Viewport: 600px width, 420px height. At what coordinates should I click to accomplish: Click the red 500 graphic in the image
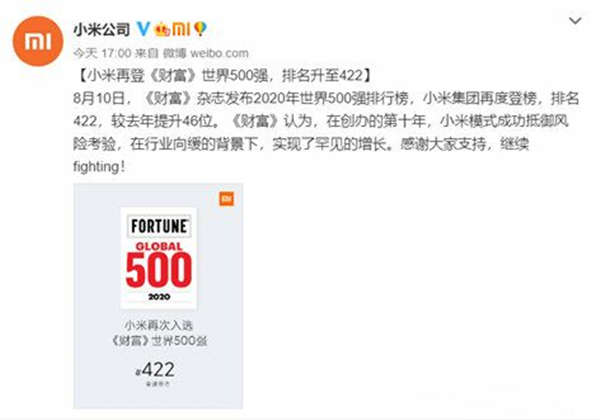pyautogui.click(x=159, y=270)
